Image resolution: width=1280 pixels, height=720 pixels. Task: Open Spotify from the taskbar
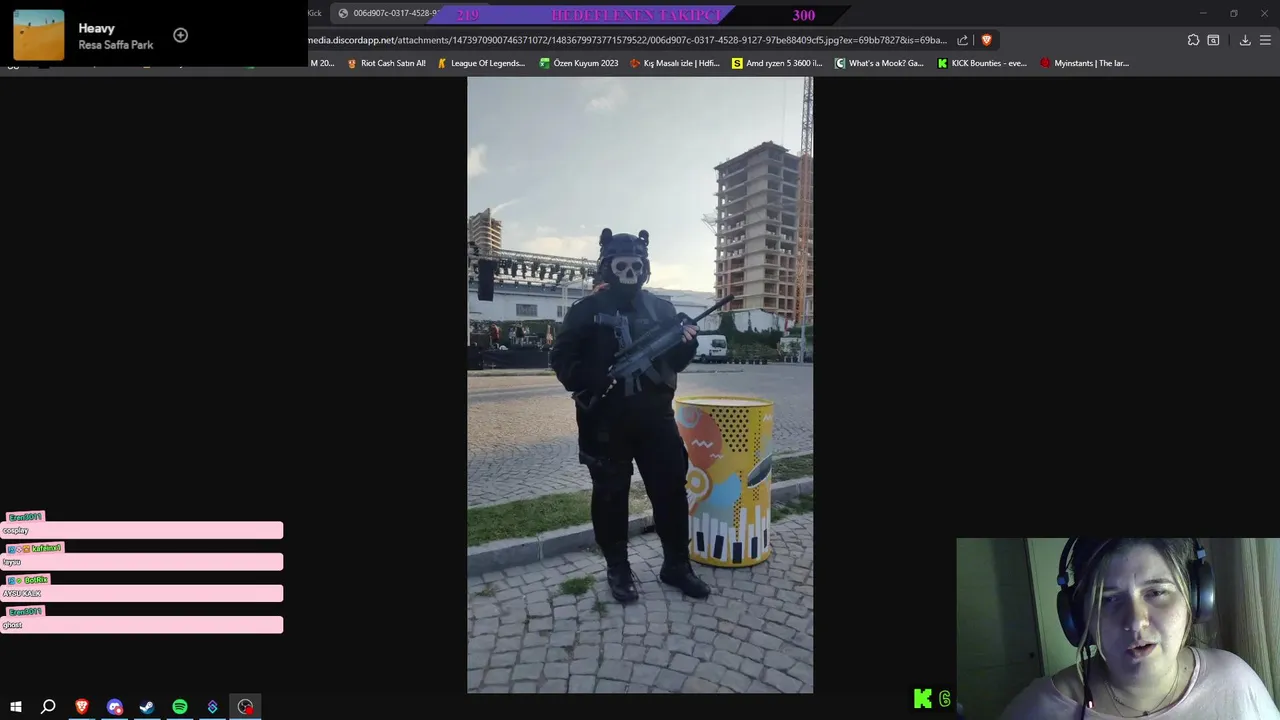click(180, 707)
